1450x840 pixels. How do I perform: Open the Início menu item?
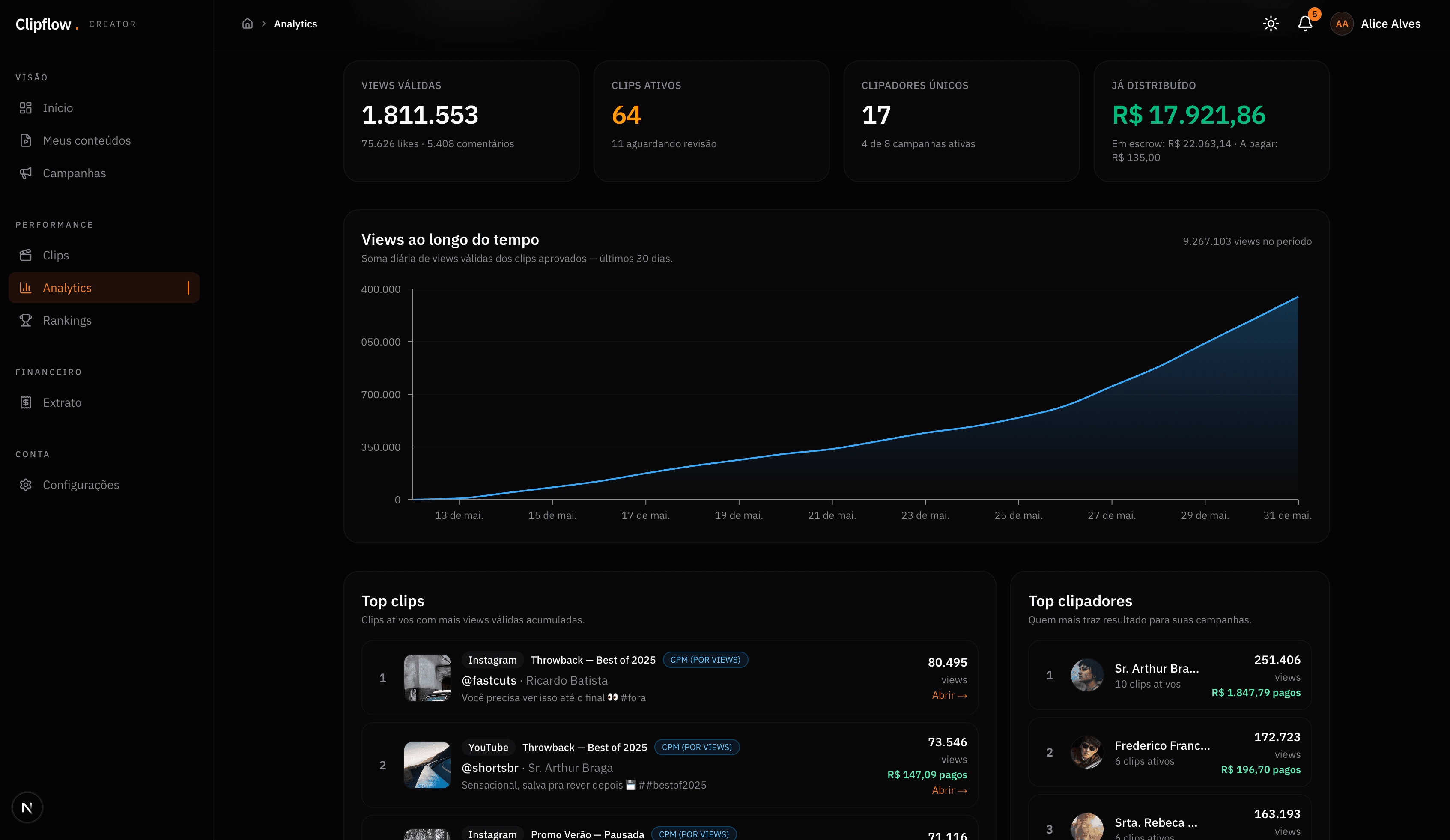click(x=104, y=108)
